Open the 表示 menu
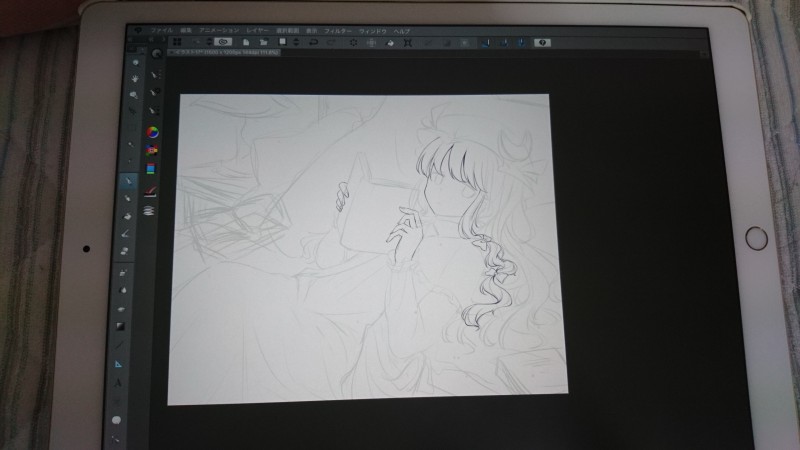800x450 pixels. tap(311, 31)
